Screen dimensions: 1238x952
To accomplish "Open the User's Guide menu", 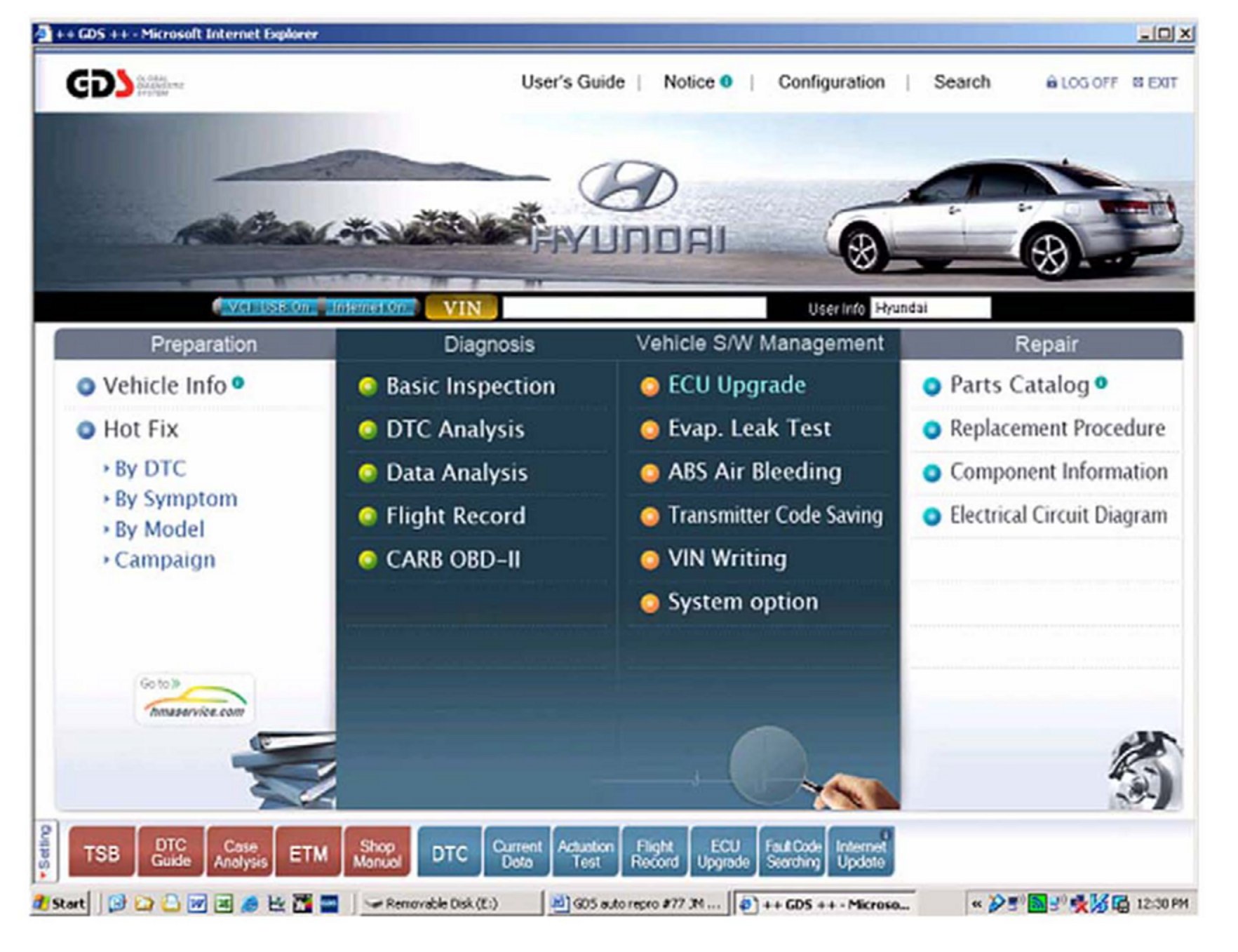I will (x=572, y=82).
